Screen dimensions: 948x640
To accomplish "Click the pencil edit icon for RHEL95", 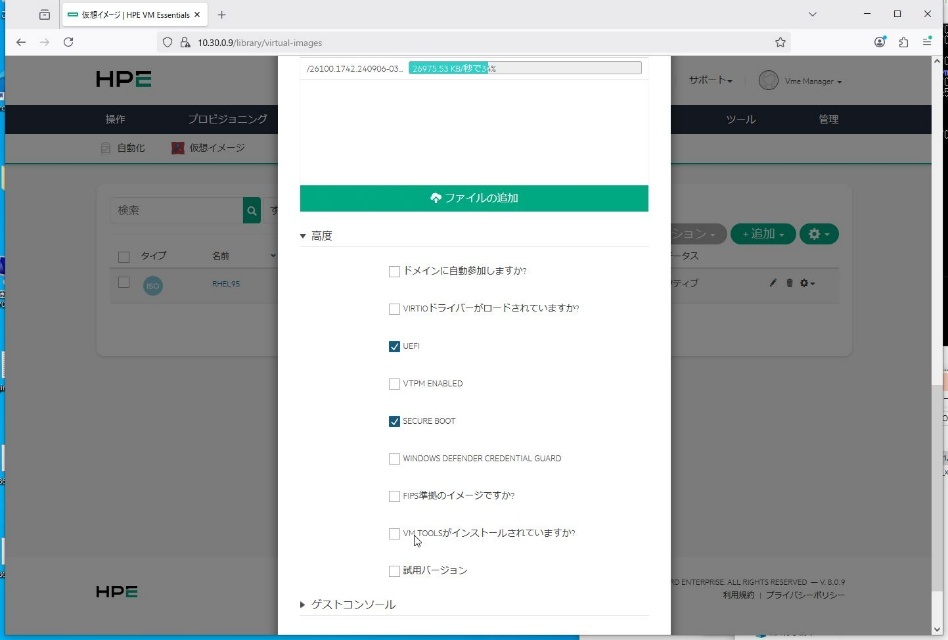I will pos(773,283).
